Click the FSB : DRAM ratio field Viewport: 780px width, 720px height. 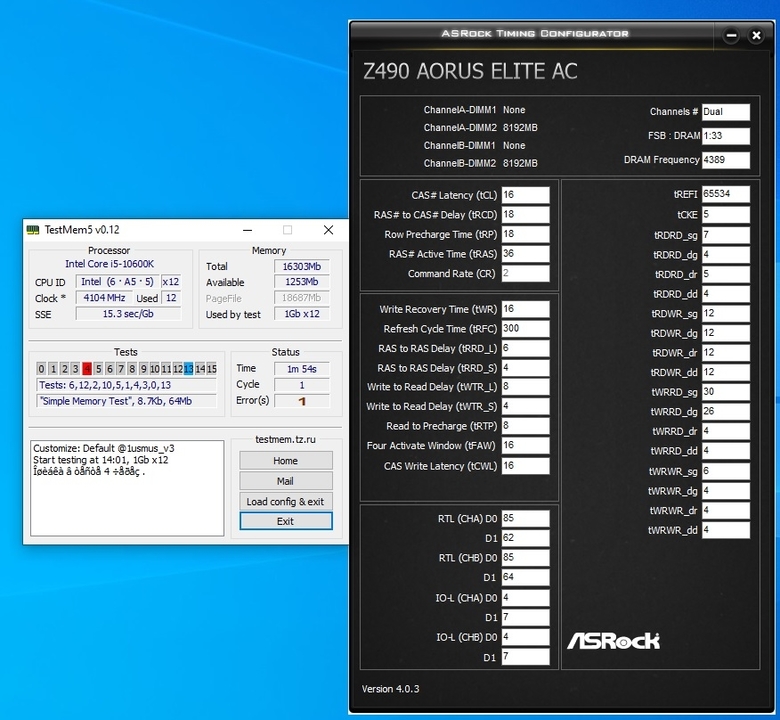pyautogui.click(x=726, y=136)
